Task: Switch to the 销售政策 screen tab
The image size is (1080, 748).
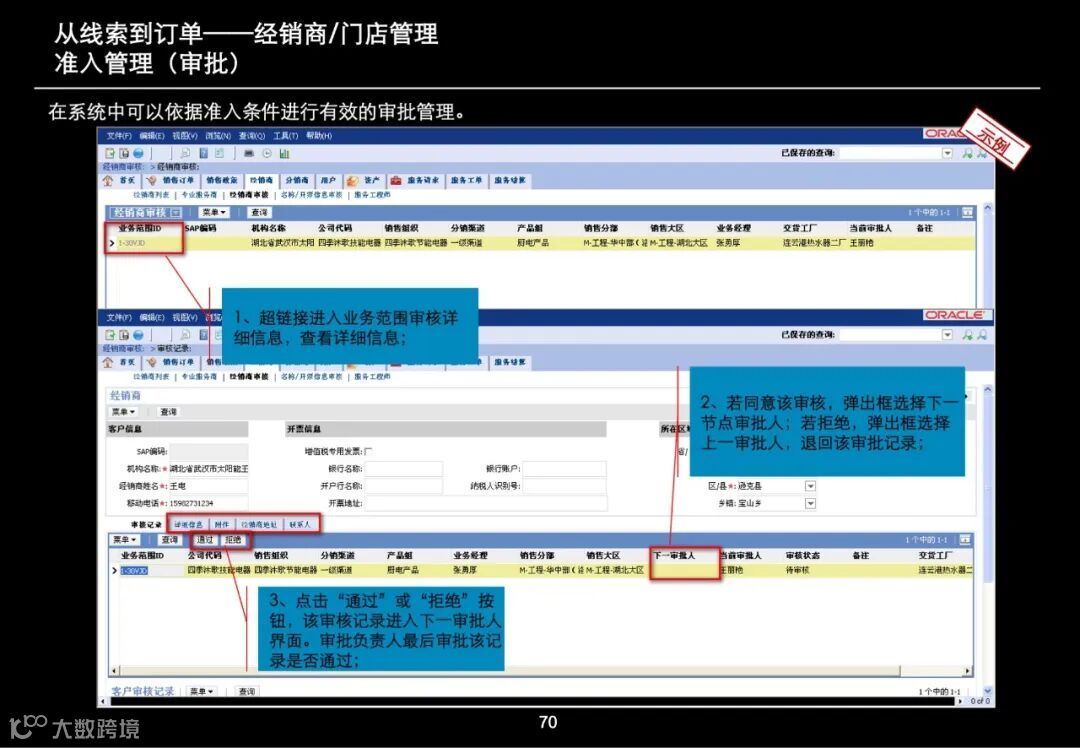Action: click(x=222, y=180)
